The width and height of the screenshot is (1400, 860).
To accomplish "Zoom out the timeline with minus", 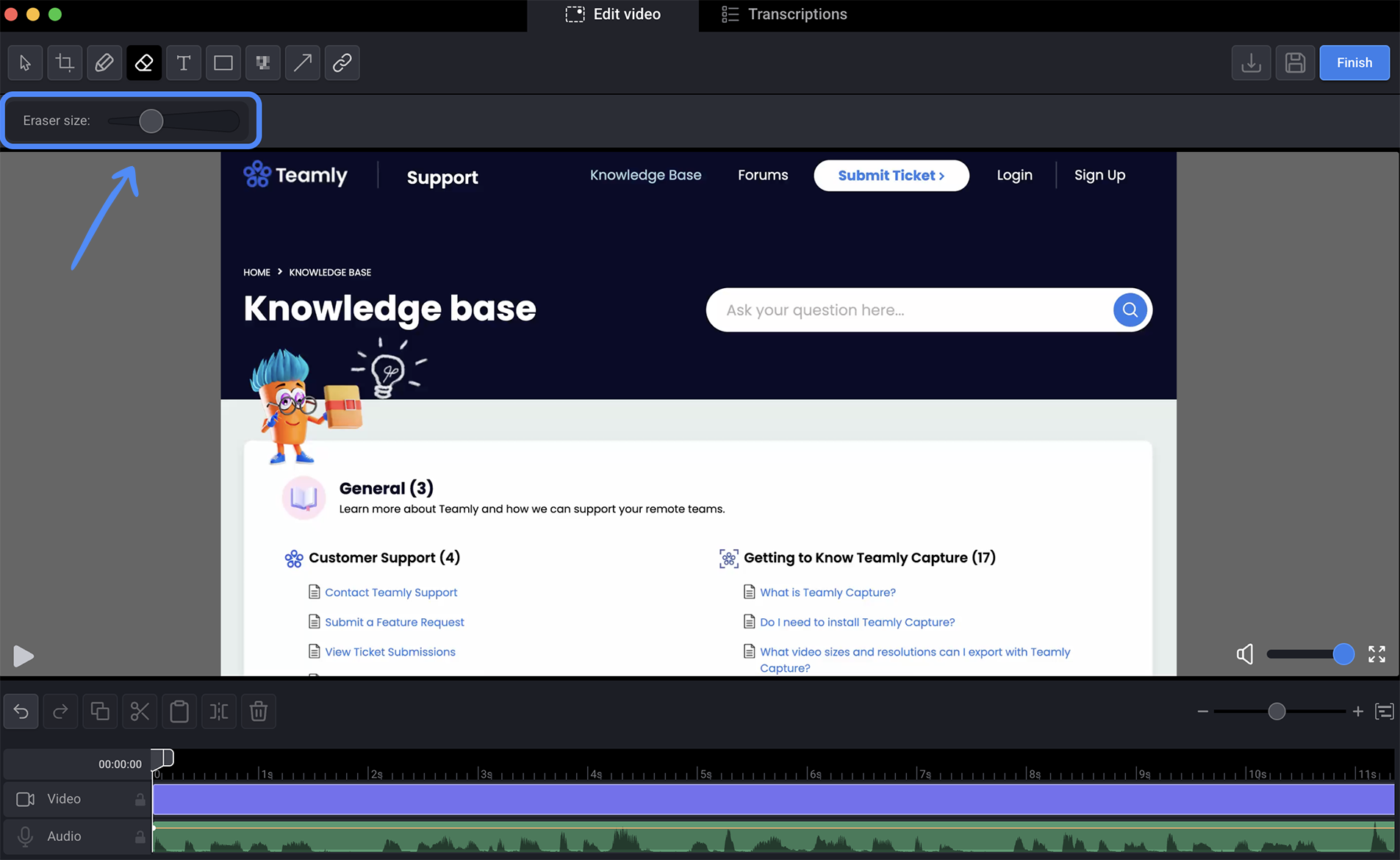I will pyautogui.click(x=1202, y=712).
